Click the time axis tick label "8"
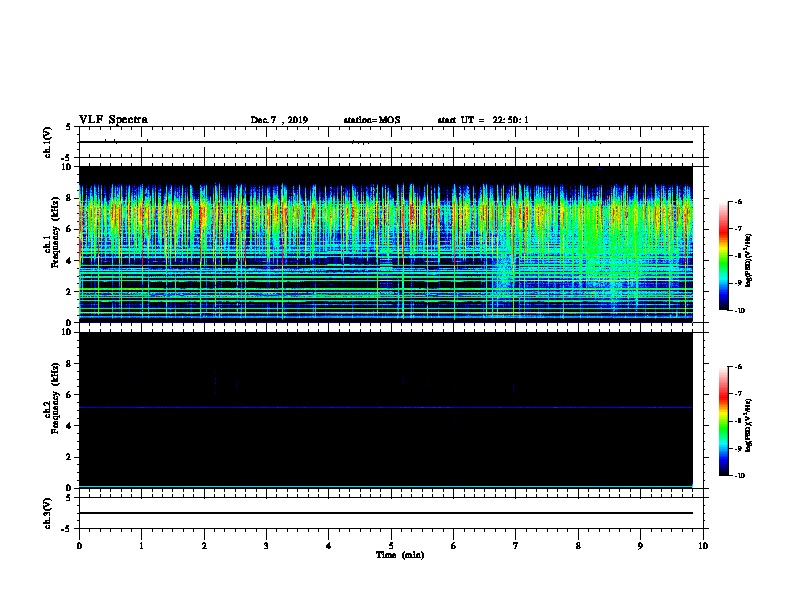Screen dimensions: 792x612 (x=578, y=546)
